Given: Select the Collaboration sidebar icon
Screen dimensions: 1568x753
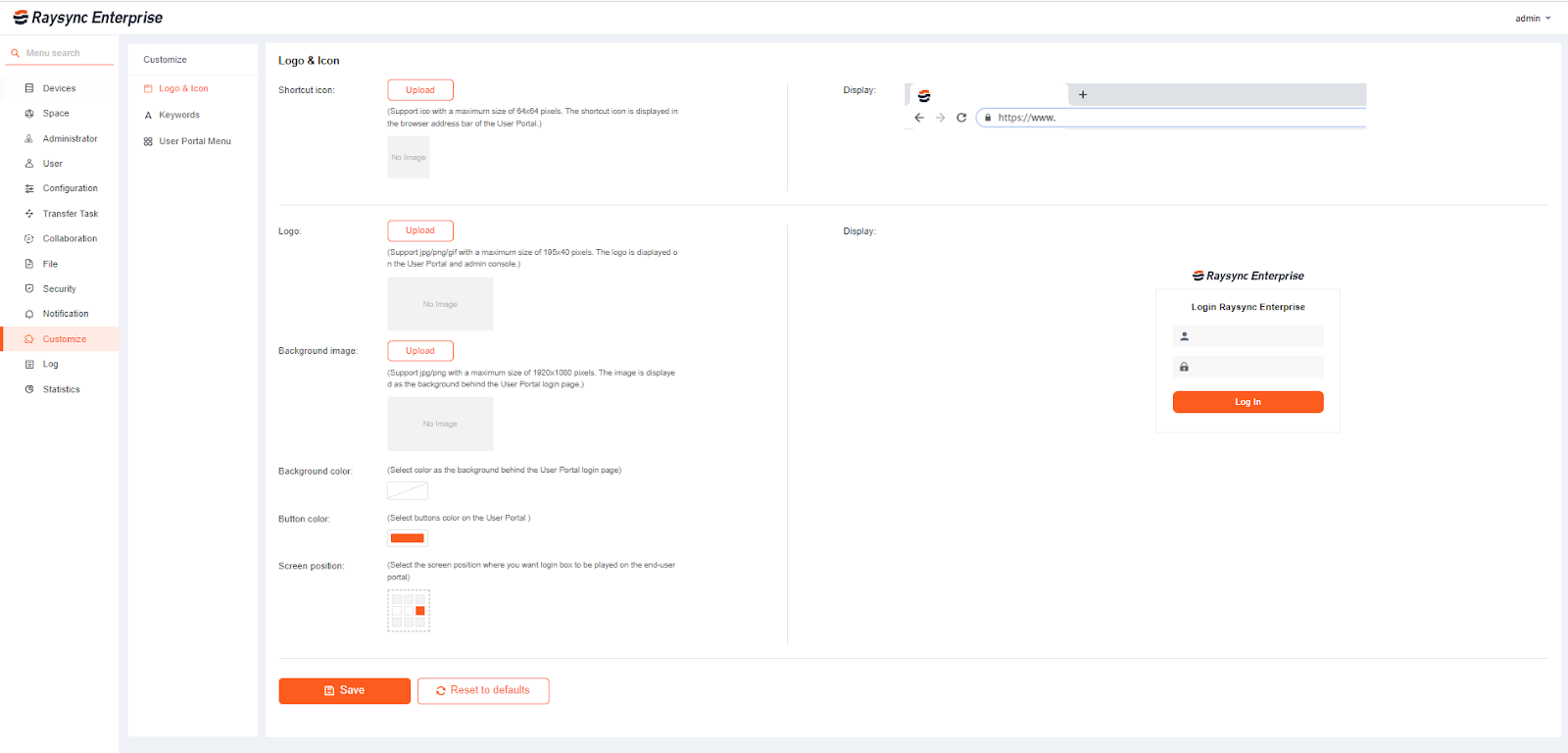Looking at the screenshot, I should [x=29, y=239].
